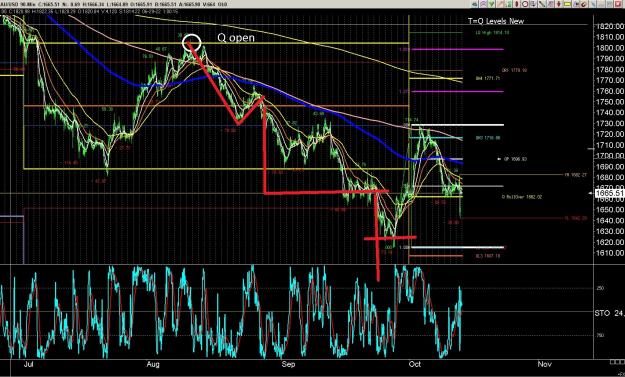Viewport: 625px width, 377px height.
Task: Click the red down arrow toolbar icon
Action: pyautogui.click(x=558, y=4)
